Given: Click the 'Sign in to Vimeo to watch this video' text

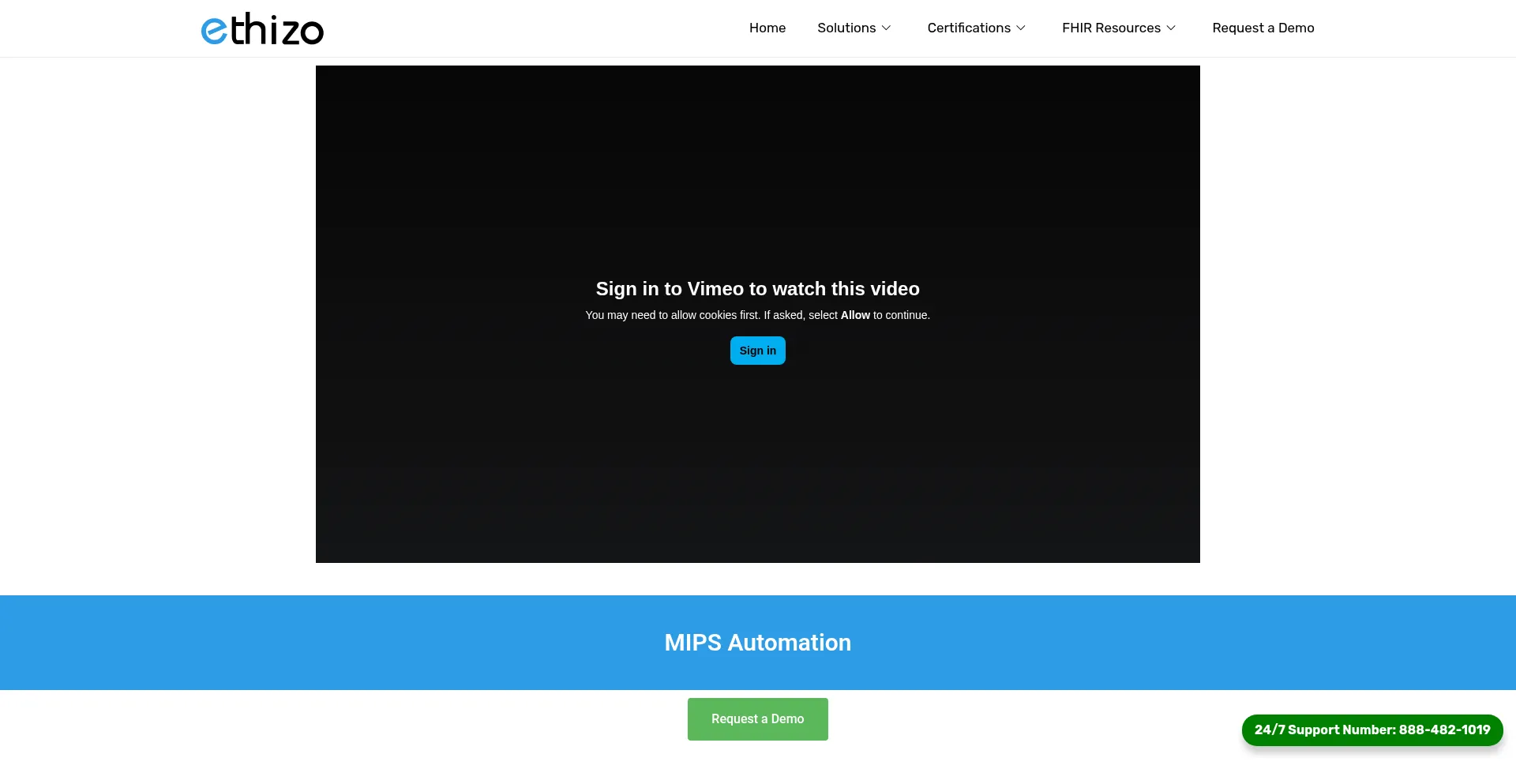Looking at the screenshot, I should point(758,289).
